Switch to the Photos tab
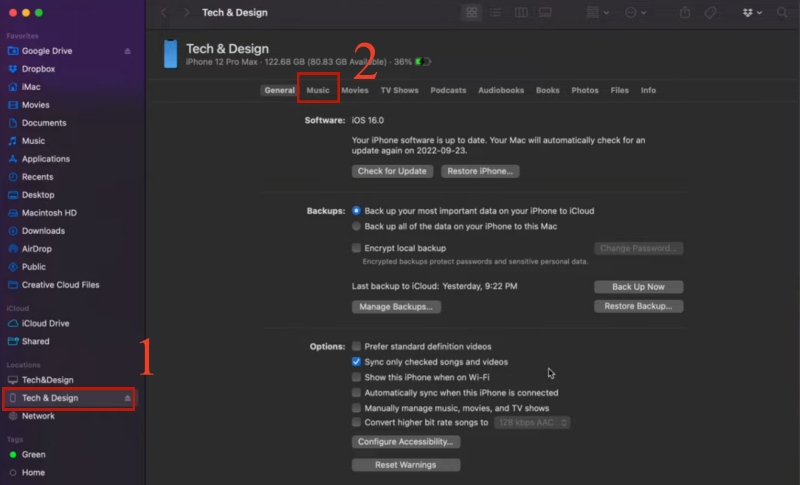 pos(585,90)
